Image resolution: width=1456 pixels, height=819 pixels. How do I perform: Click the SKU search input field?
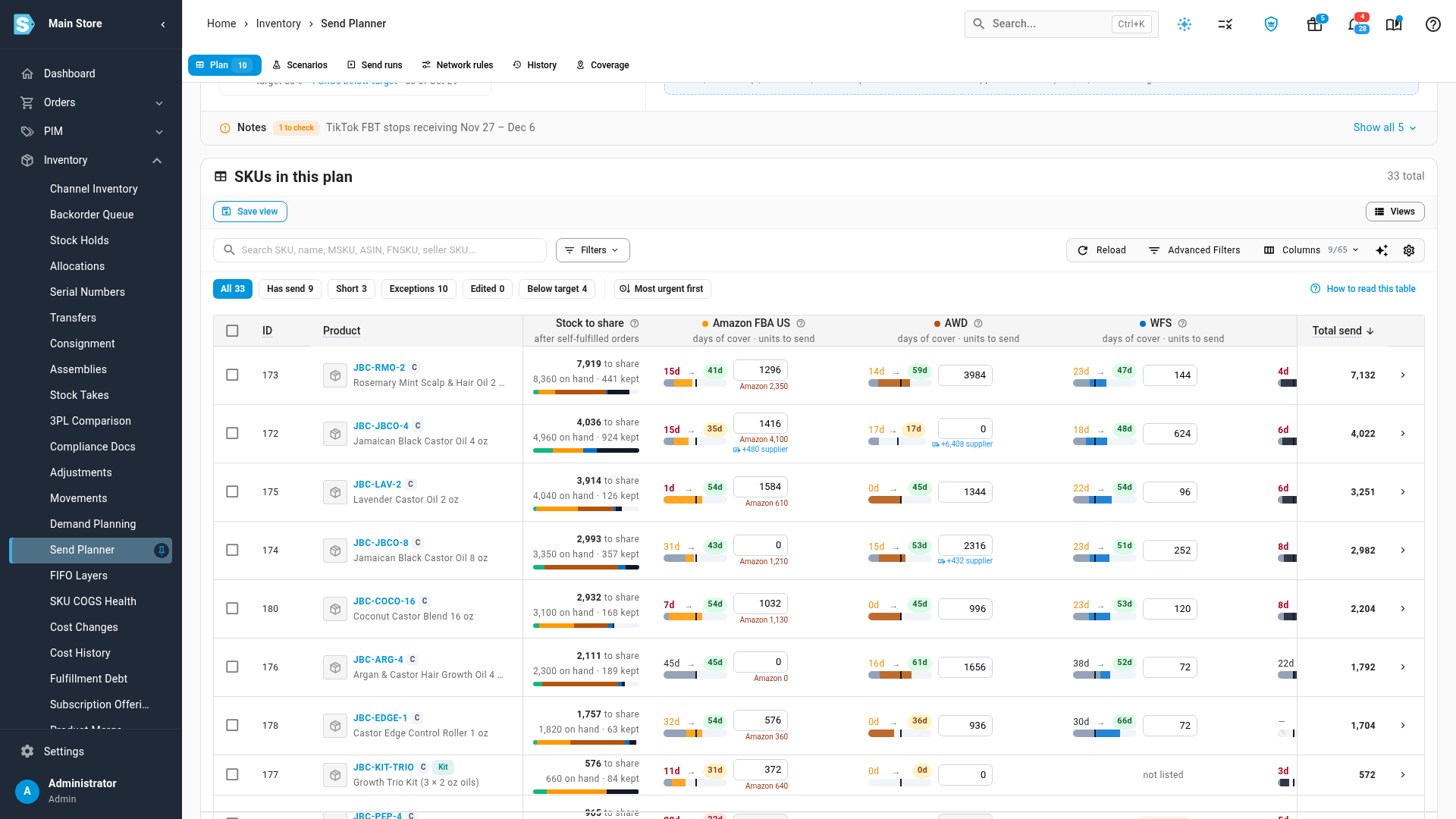pyautogui.click(x=380, y=250)
